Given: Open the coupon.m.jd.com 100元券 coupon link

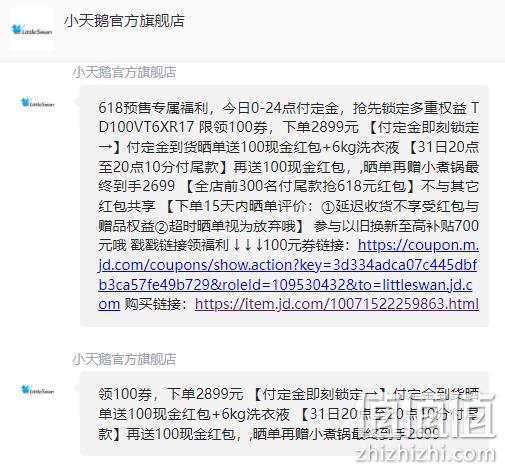Looking at the screenshot, I should tap(289, 275).
